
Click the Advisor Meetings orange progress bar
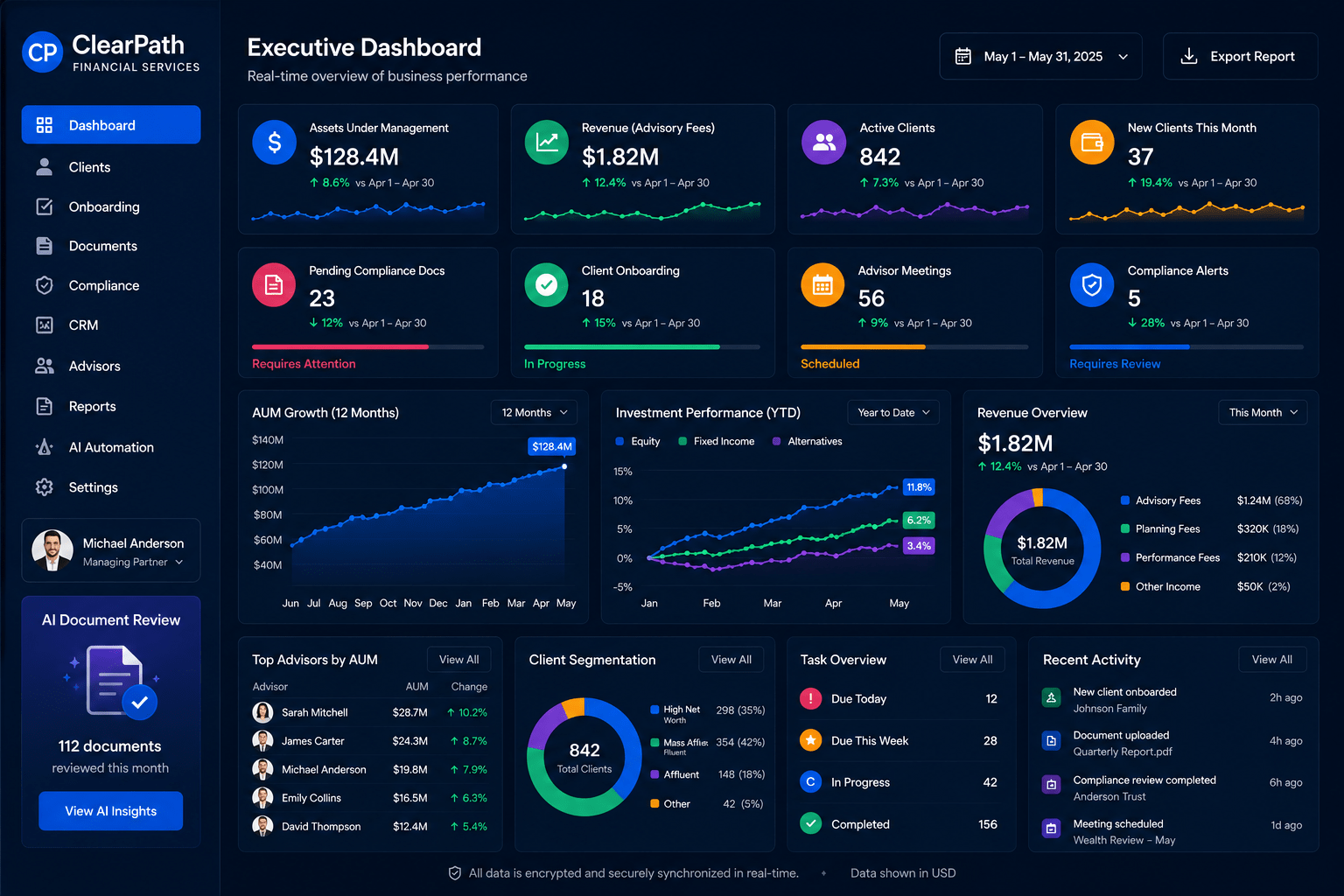863,347
